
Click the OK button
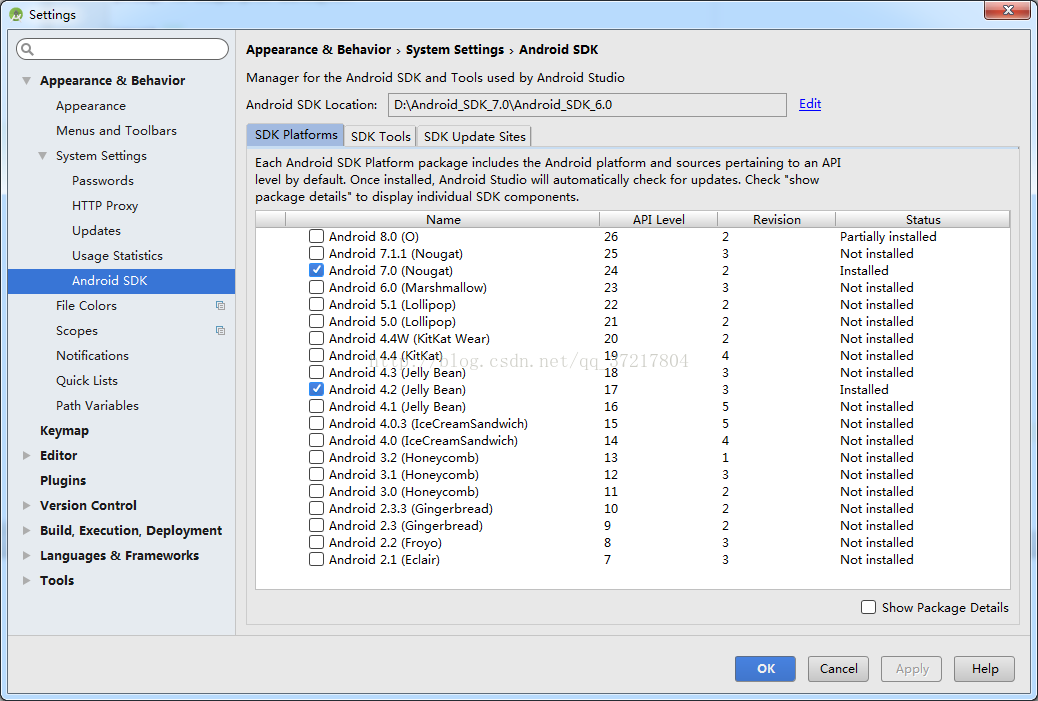(x=765, y=669)
